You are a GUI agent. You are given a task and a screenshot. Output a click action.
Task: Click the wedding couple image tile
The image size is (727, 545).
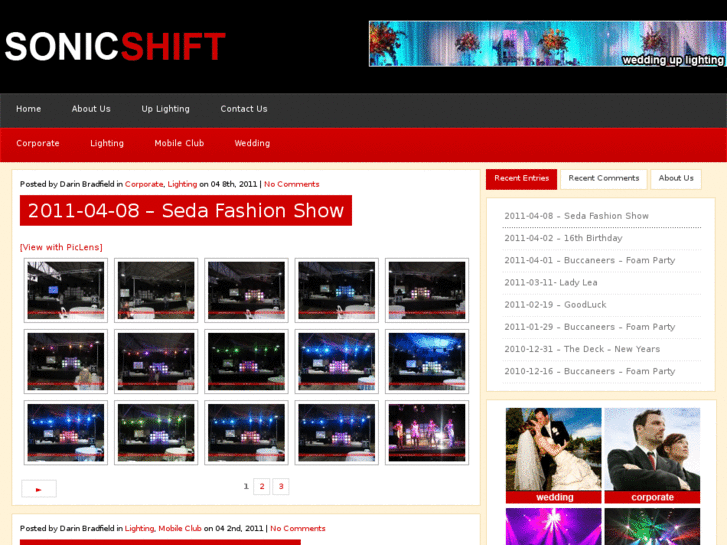tap(554, 455)
